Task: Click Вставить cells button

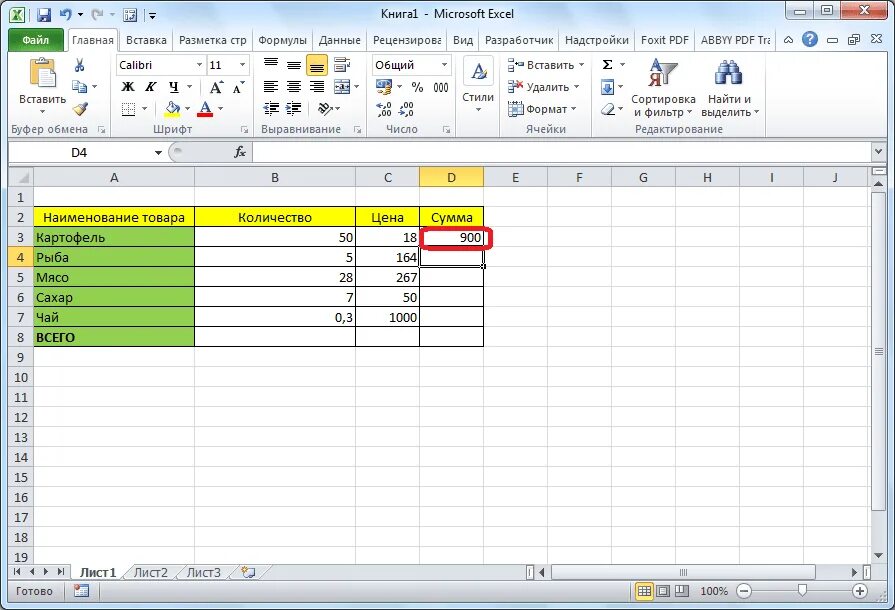Action: [x=546, y=65]
